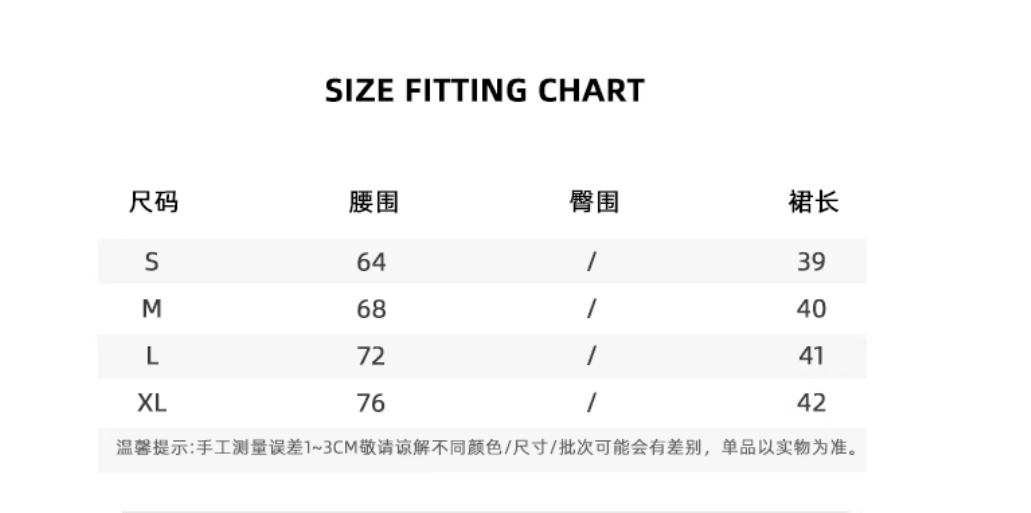
Task: Click waist value 64
Action: 371,262
